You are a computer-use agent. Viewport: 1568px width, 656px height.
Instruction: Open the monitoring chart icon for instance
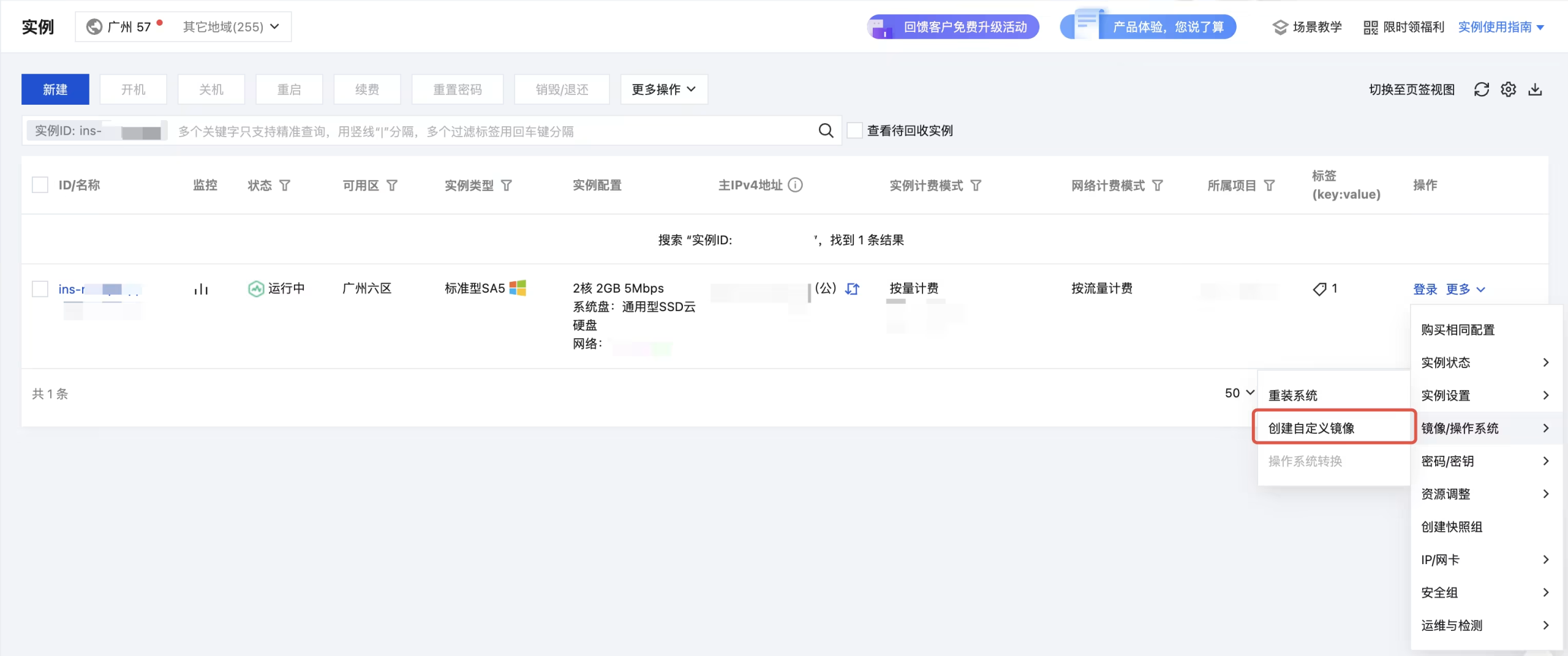201,288
